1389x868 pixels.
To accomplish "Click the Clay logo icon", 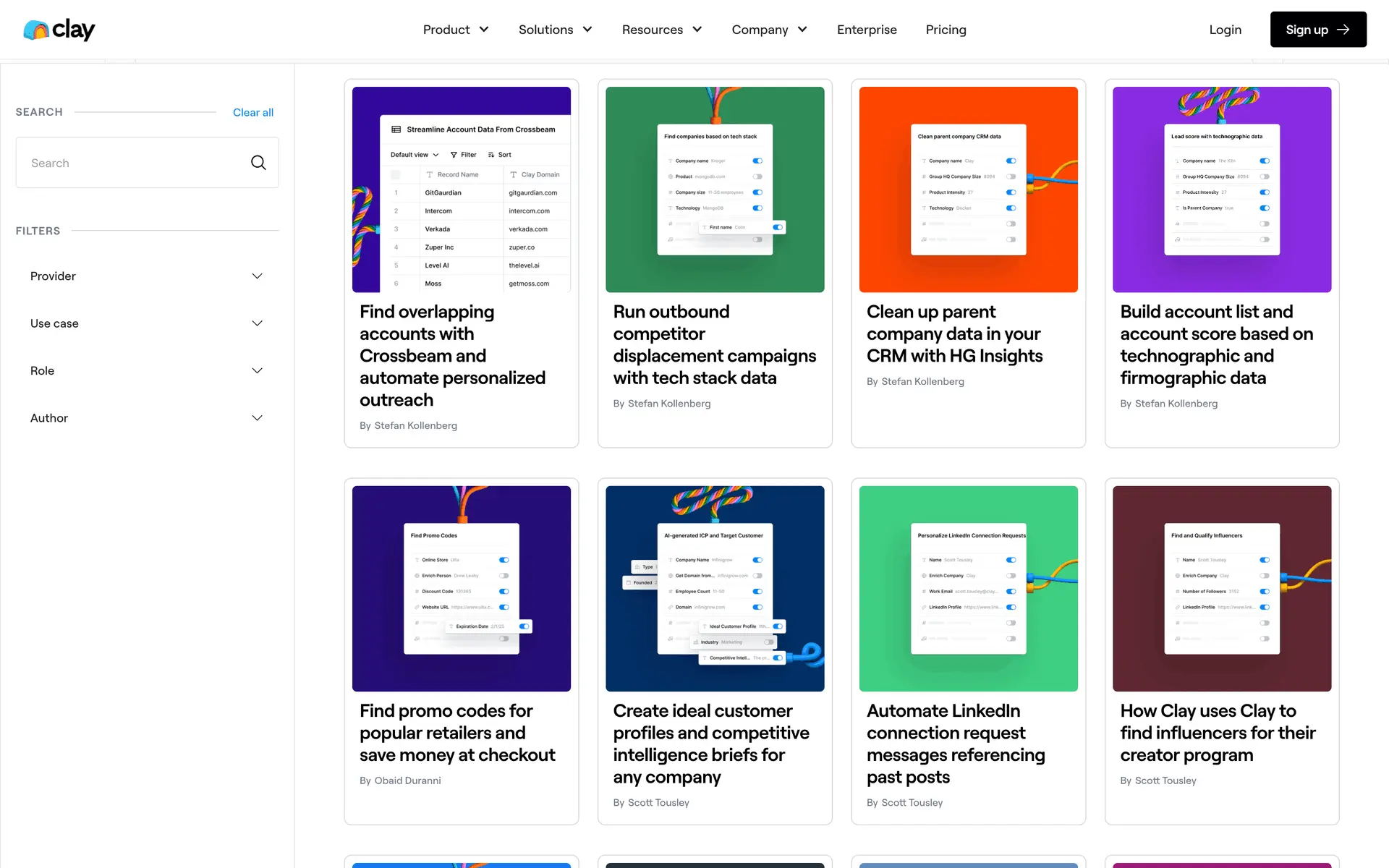I will (x=36, y=30).
